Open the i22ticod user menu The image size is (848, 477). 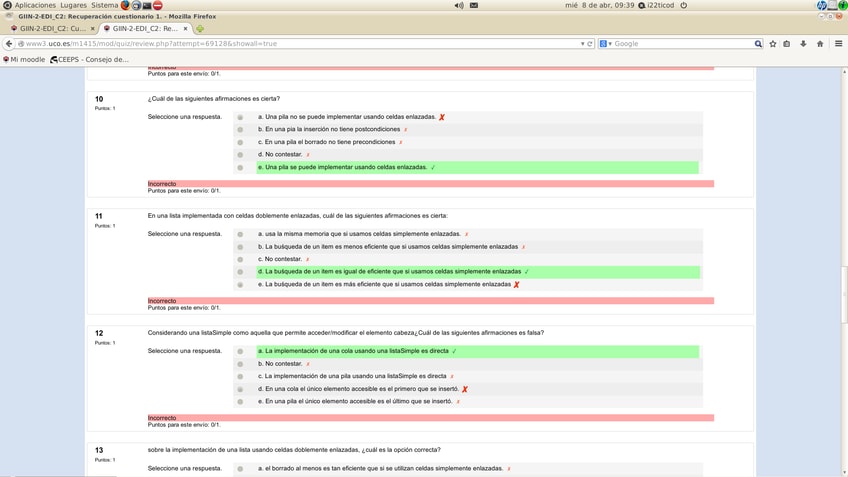660,5
